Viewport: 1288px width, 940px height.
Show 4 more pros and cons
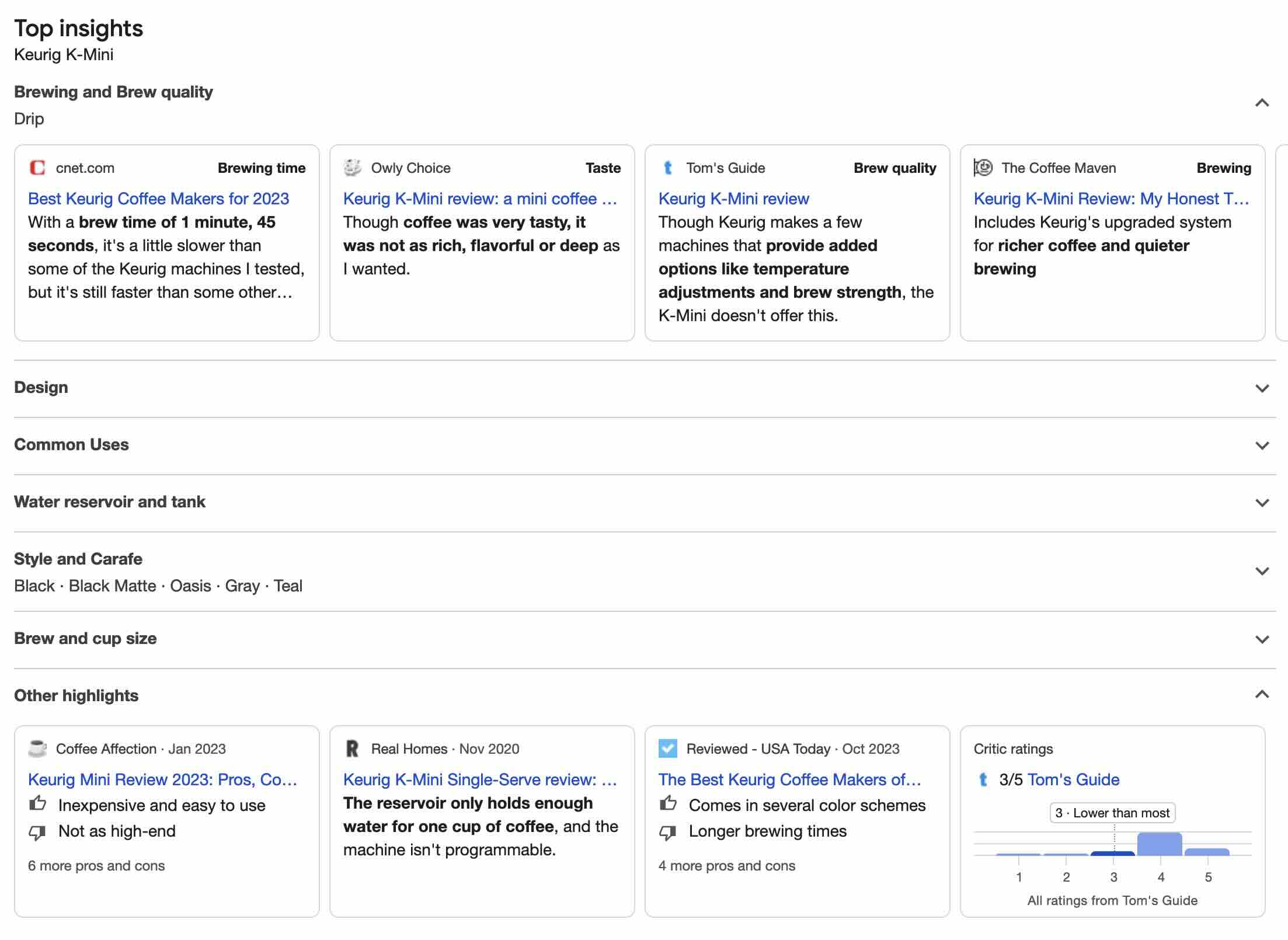point(727,865)
